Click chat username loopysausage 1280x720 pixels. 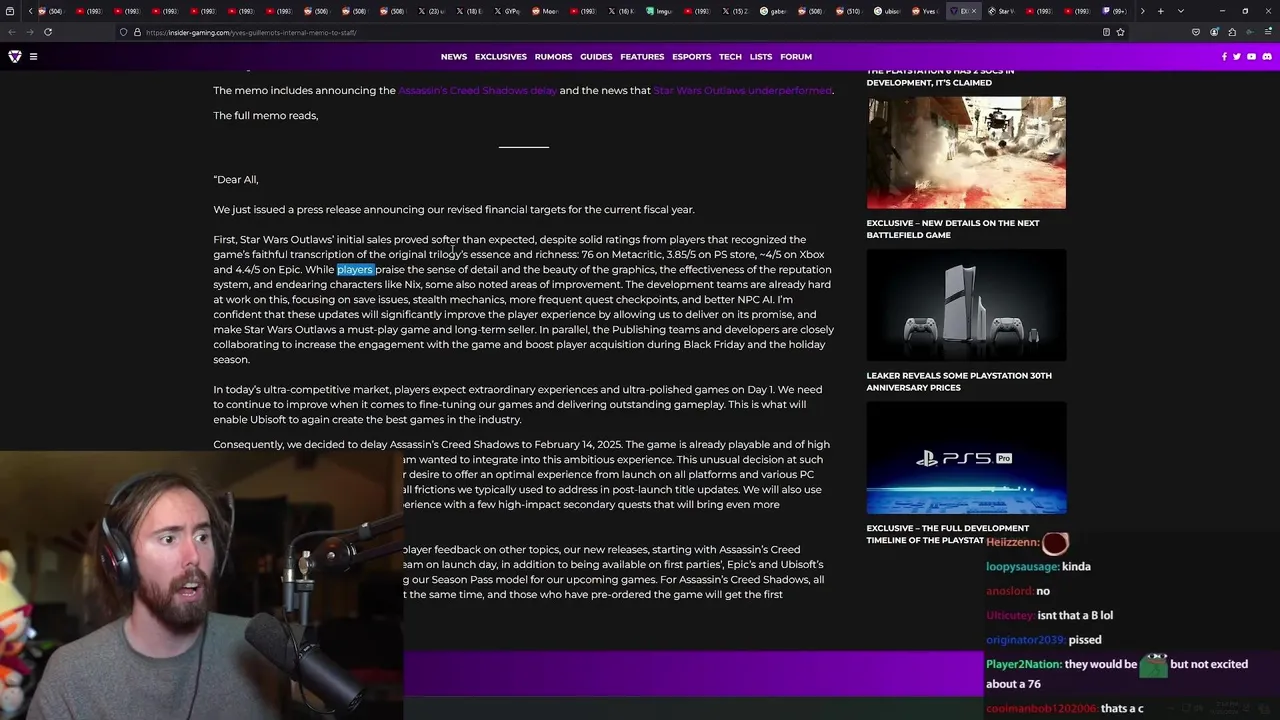coord(1021,566)
